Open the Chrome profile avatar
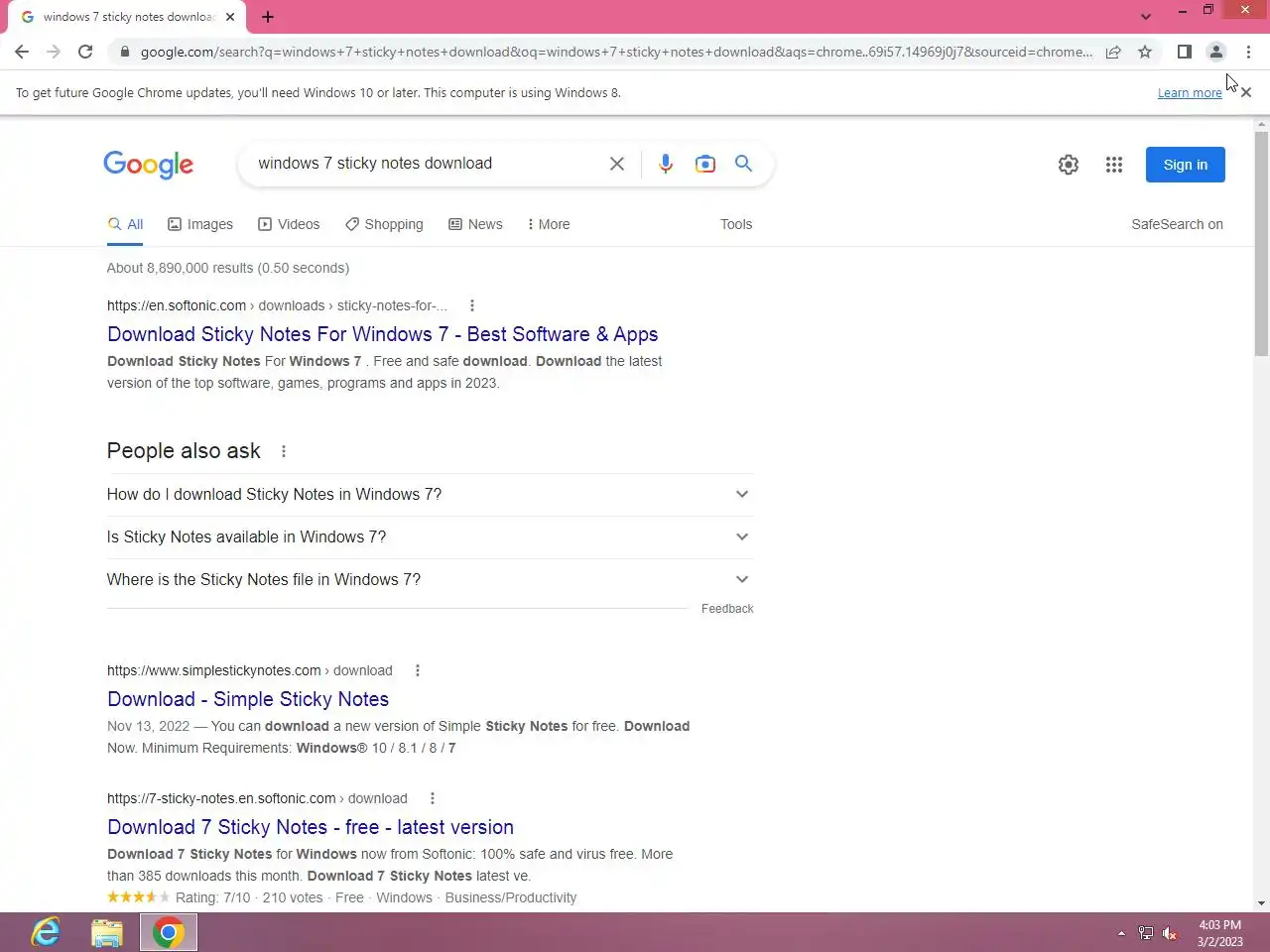The image size is (1270, 952). (1215, 52)
